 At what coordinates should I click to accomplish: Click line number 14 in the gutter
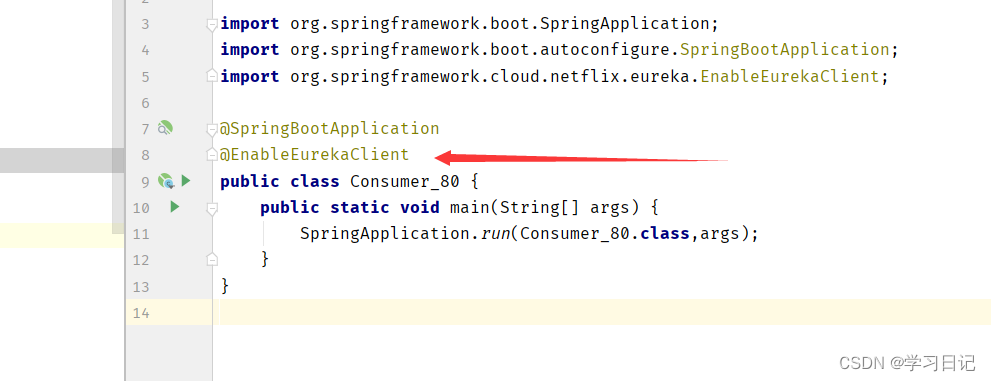coord(142,313)
